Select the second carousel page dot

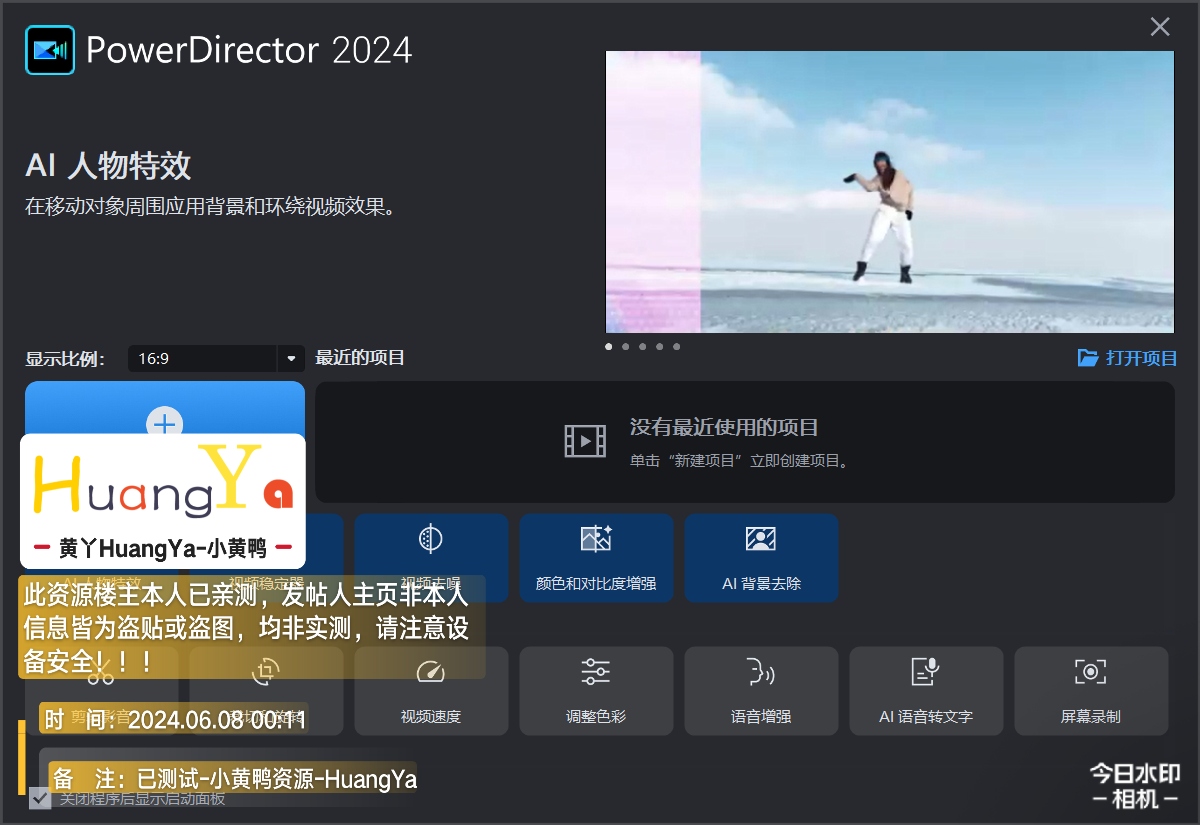pyautogui.click(x=625, y=347)
